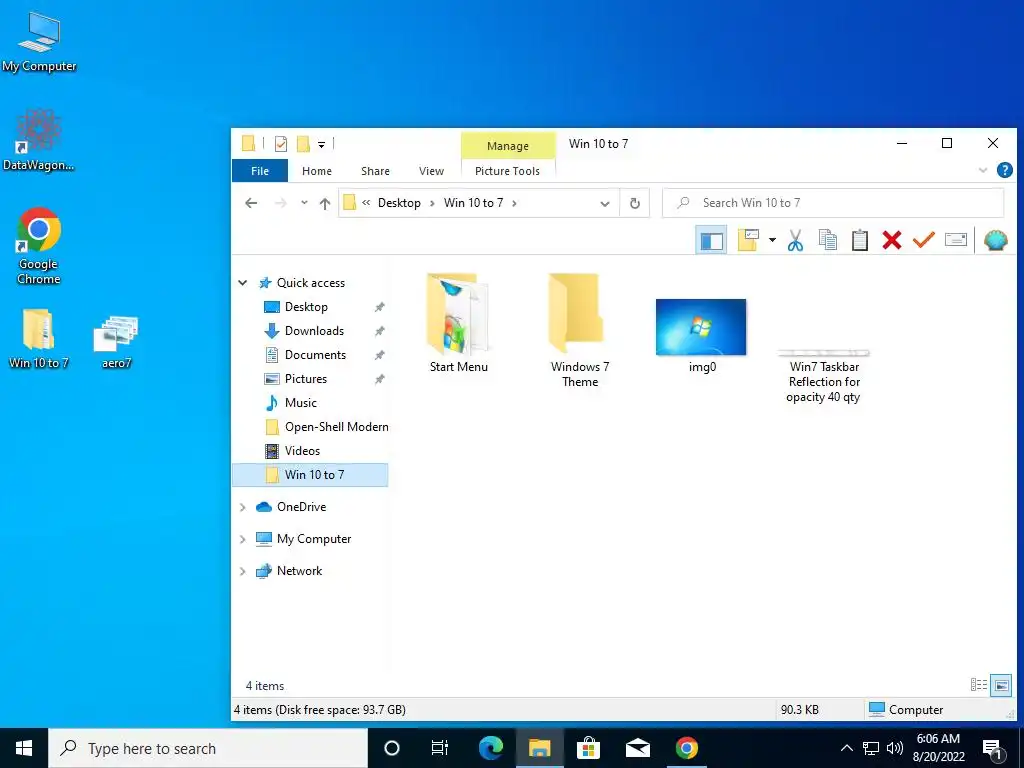
Task: Open Customize Quick Access Toolbar dropdown
Action: coord(321,144)
